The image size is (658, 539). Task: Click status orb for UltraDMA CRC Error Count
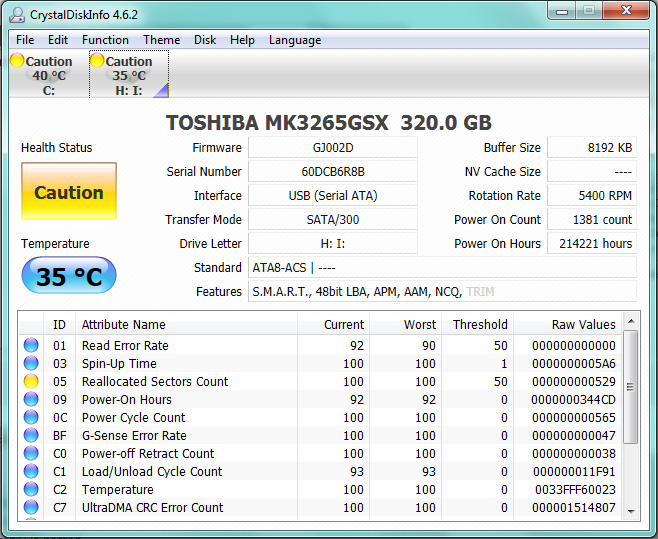(x=31, y=508)
